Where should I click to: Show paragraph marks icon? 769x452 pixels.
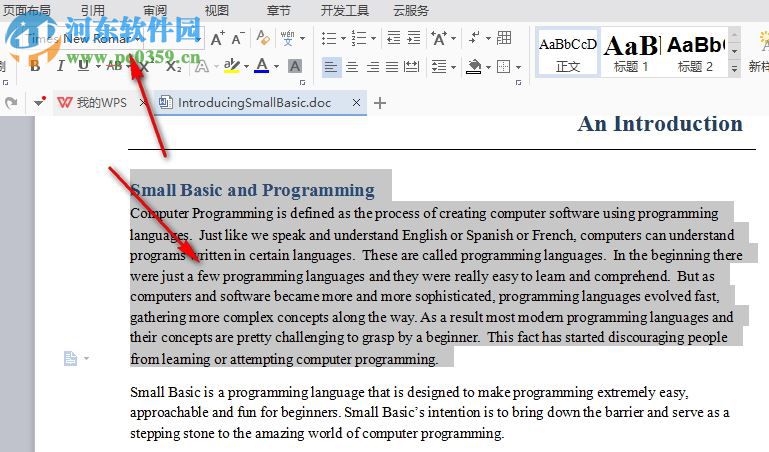pyautogui.click(x=474, y=37)
